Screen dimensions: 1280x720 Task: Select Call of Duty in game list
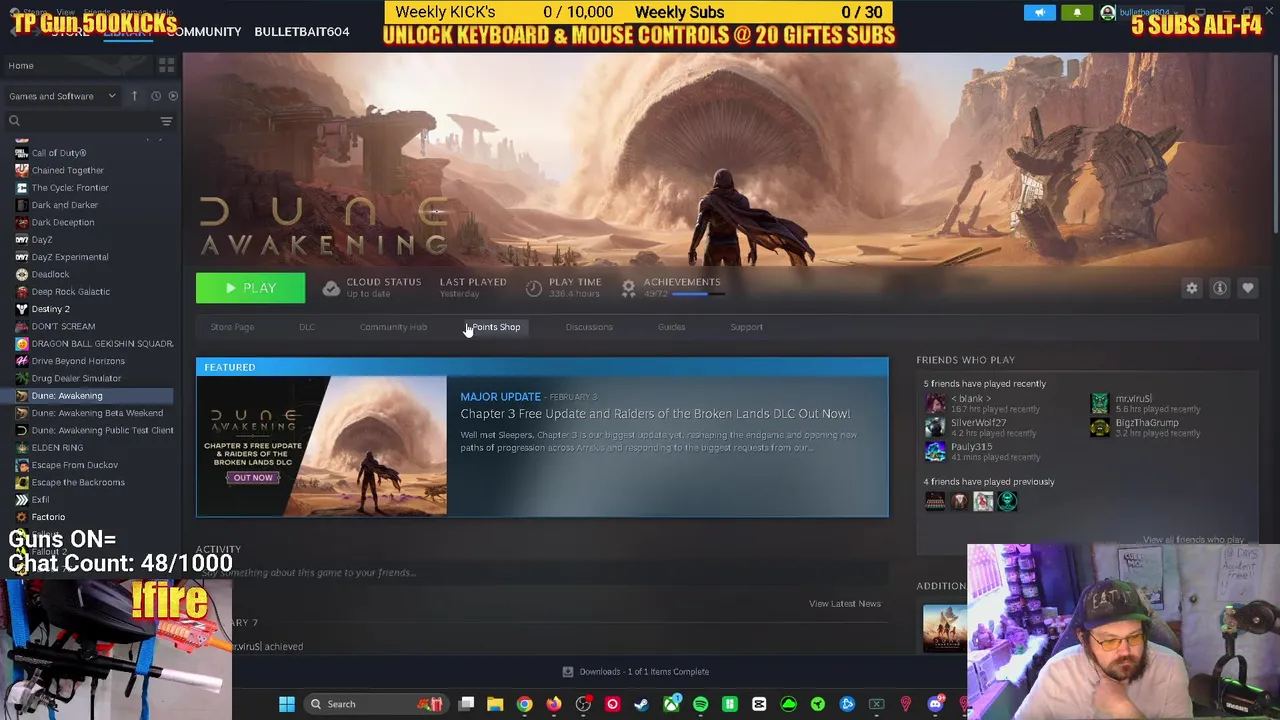coord(59,153)
